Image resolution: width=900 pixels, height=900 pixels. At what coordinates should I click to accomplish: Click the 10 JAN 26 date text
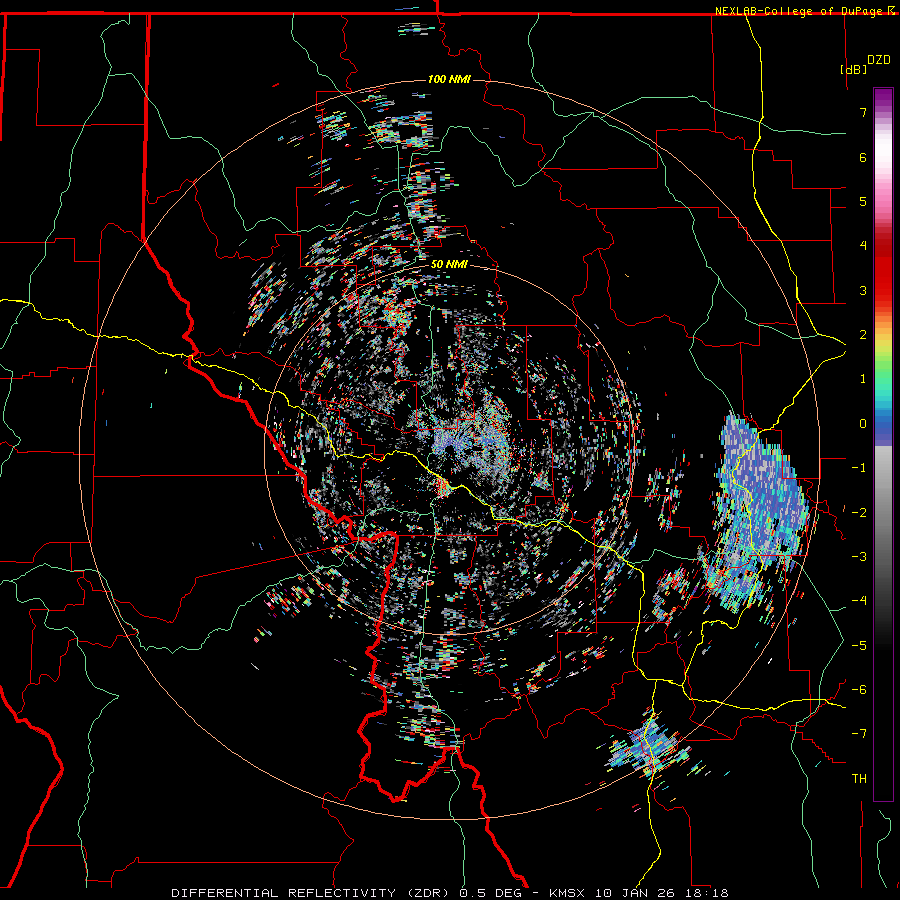click(634, 893)
